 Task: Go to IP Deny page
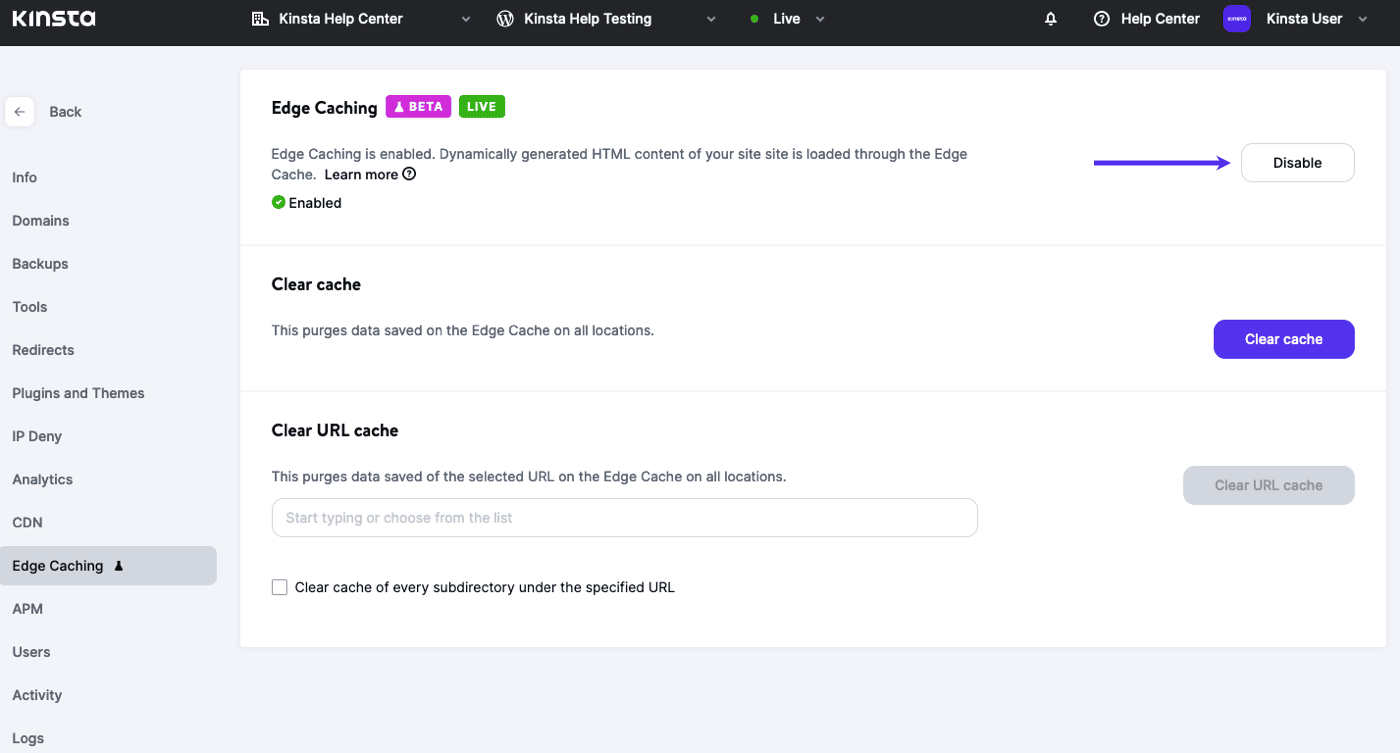pos(37,435)
